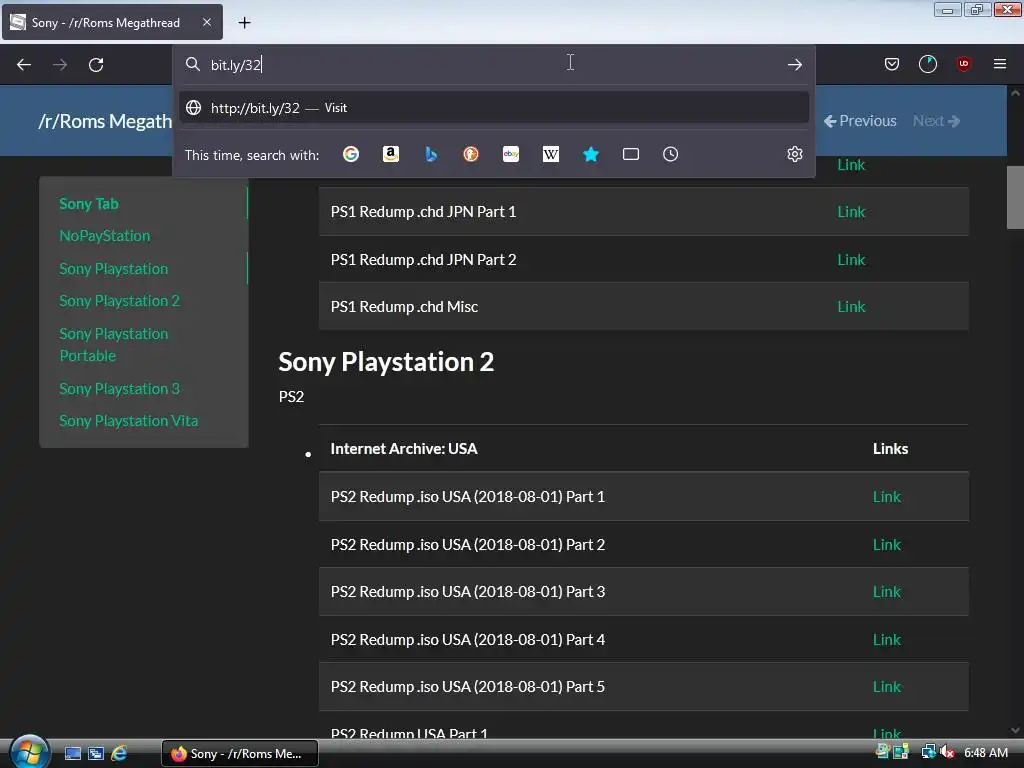This screenshot has width=1024, height=768.
Task: Jump to Sony Playstation Vita section
Action: (x=129, y=421)
